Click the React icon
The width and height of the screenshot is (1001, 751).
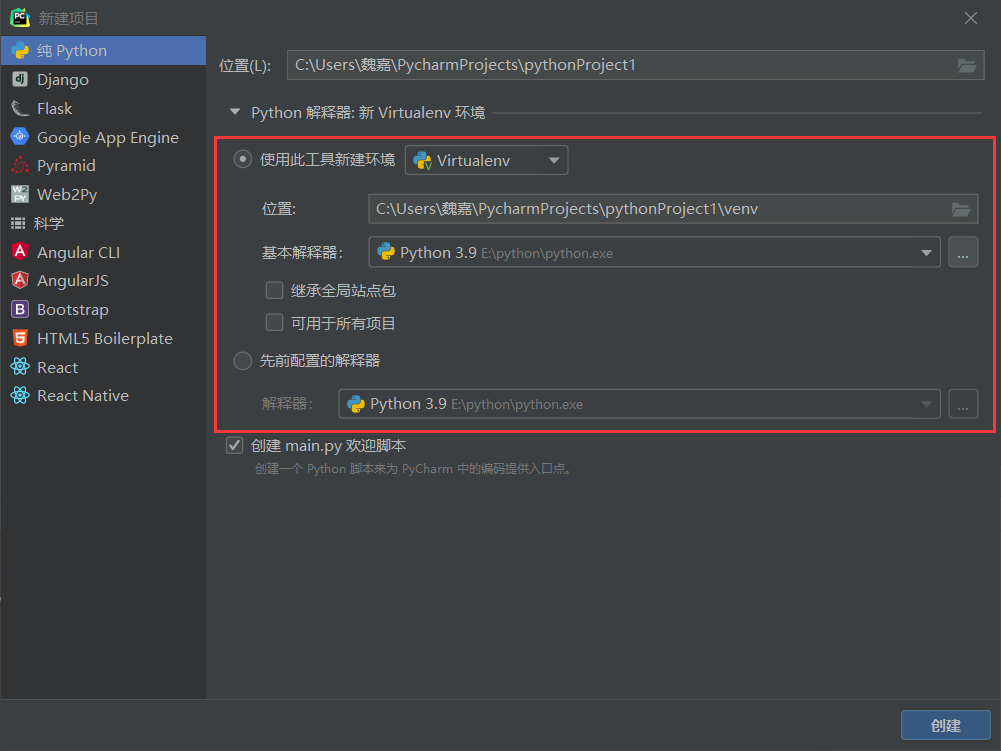click(x=20, y=367)
